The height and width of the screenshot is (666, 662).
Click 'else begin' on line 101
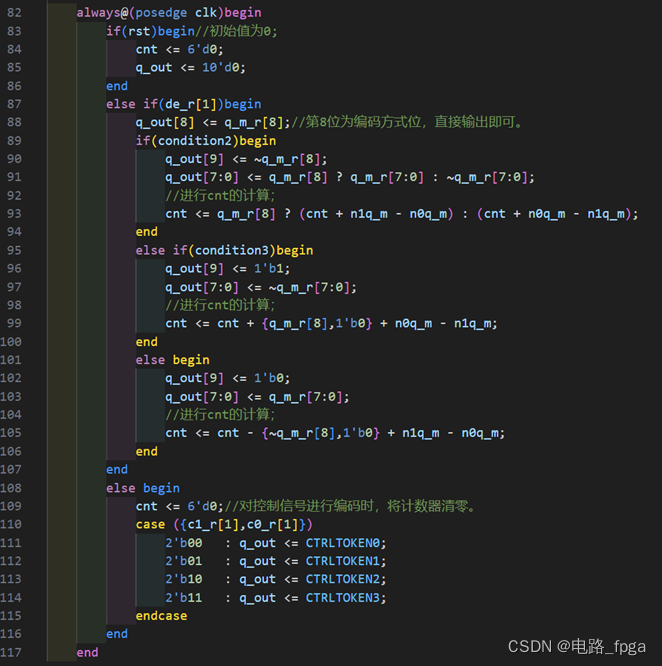coord(172,360)
